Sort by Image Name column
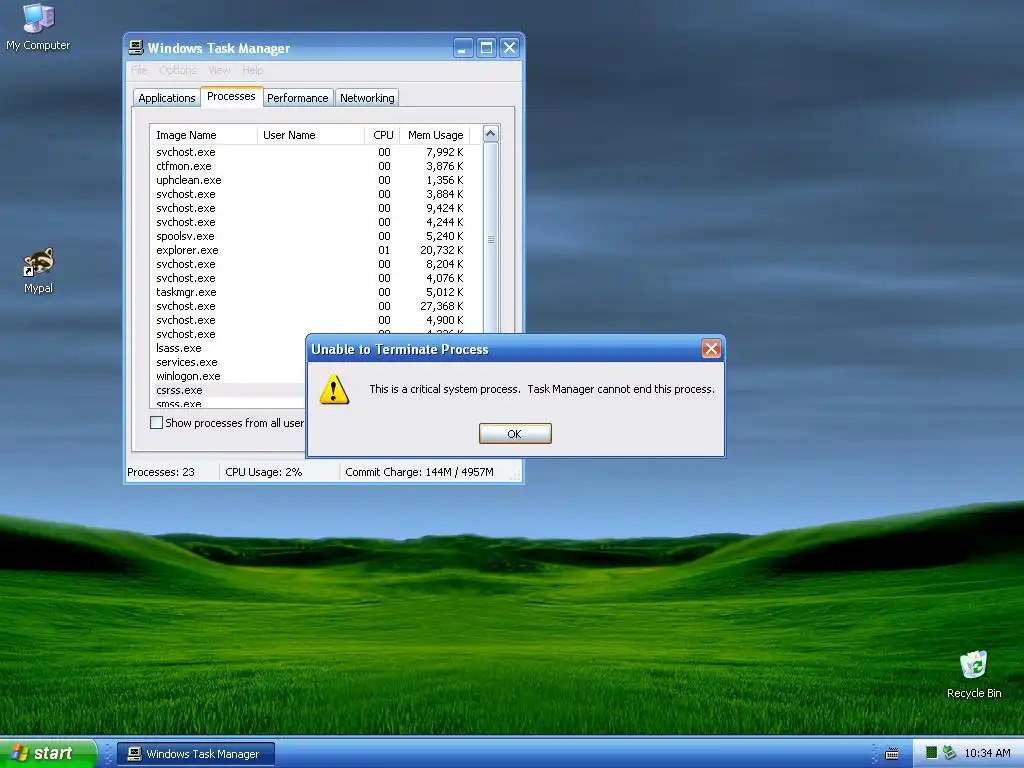 tap(203, 135)
